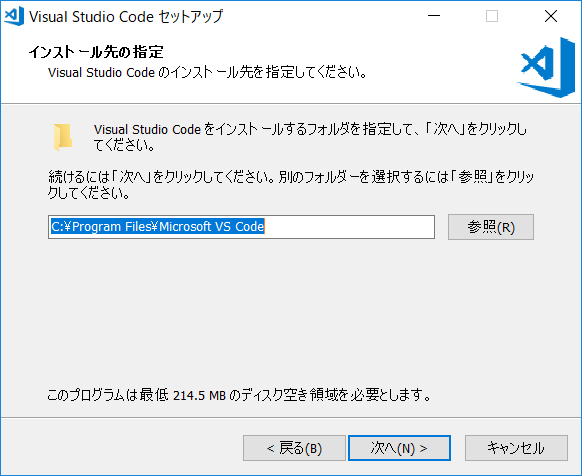582x476 pixels.
Task: Place cursor in empty area of path field
Action: (x=349, y=227)
